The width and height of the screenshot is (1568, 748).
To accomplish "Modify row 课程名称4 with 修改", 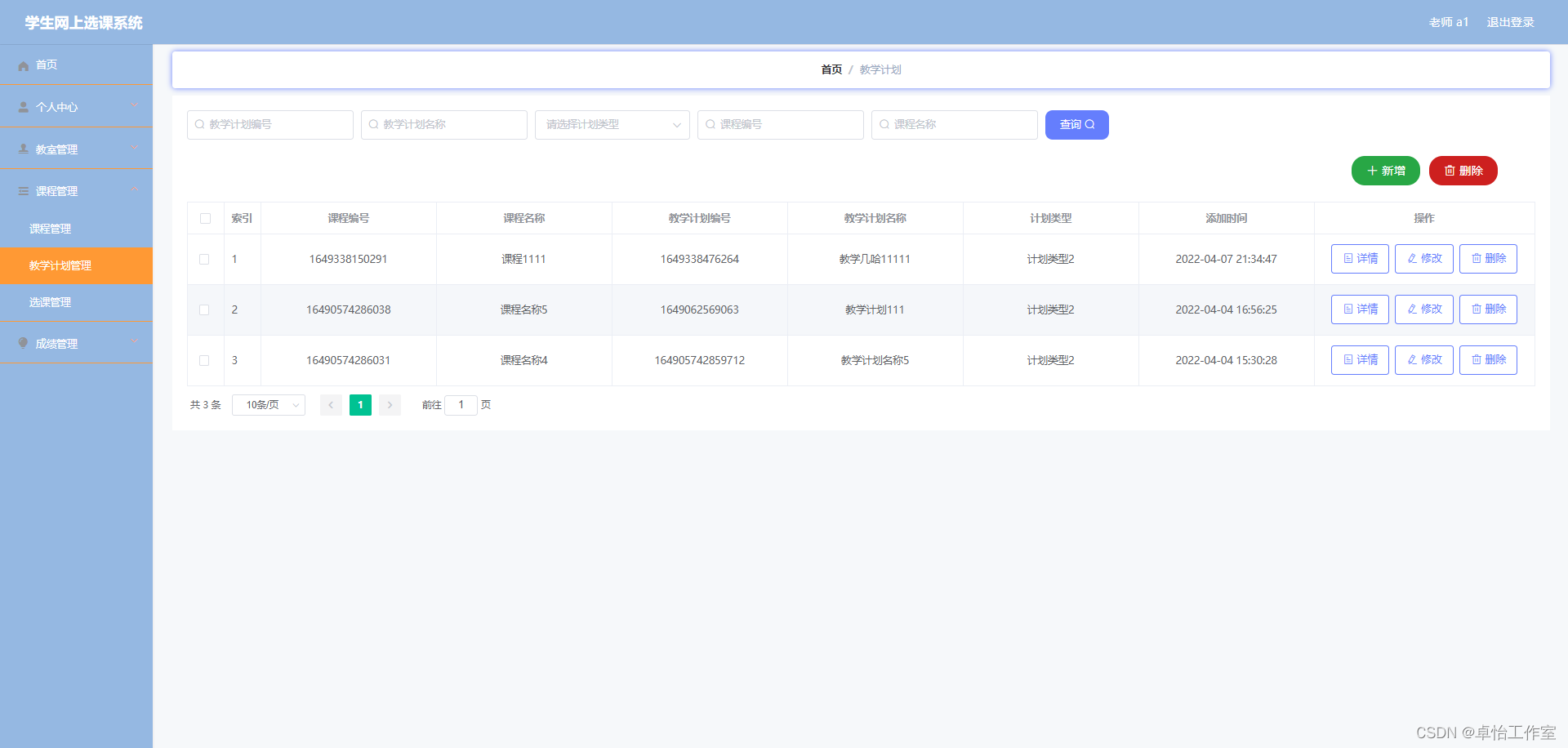I will pos(1424,360).
